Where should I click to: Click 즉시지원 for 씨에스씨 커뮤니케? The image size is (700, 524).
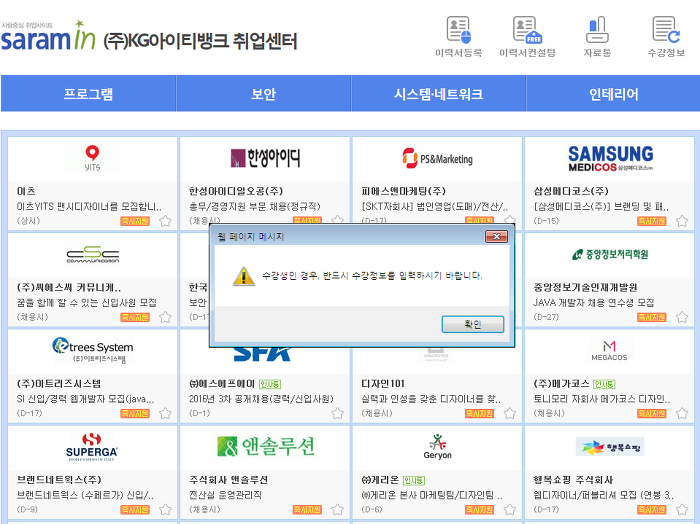pos(135,317)
